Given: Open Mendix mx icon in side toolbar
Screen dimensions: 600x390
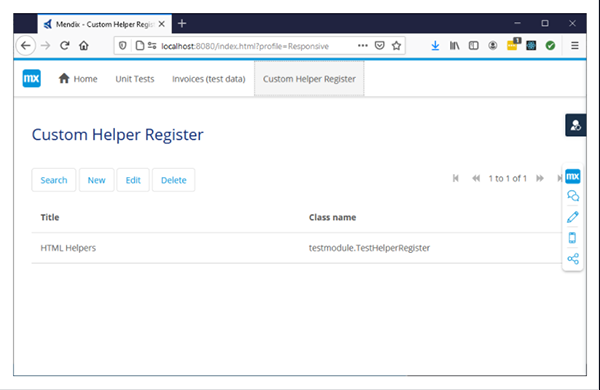Looking at the screenshot, I should point(573,176).
